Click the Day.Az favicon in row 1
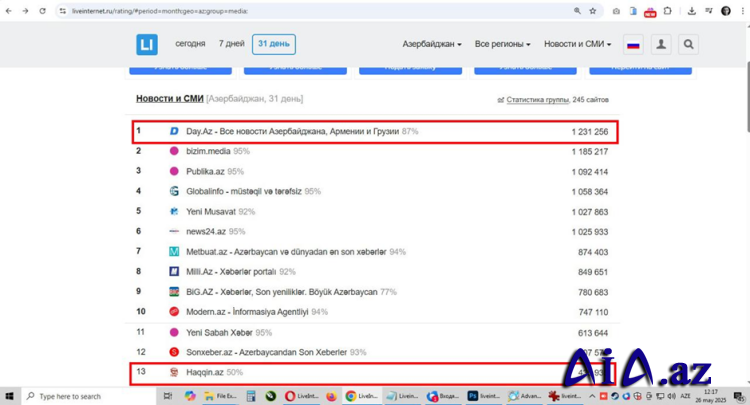750x405 pixels. tap(174, 131)
